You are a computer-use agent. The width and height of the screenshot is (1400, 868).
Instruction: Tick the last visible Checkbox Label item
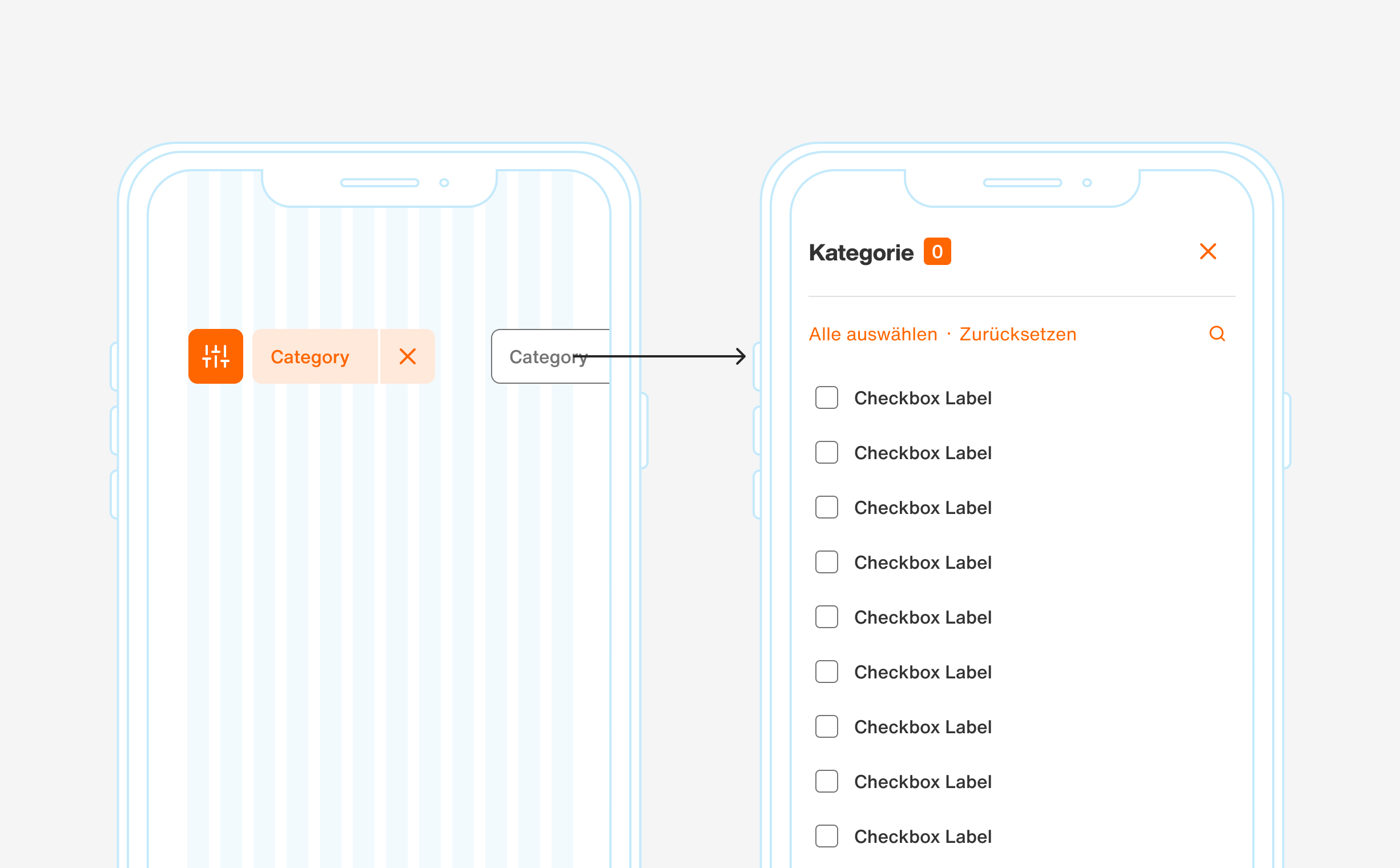(826, 837)
